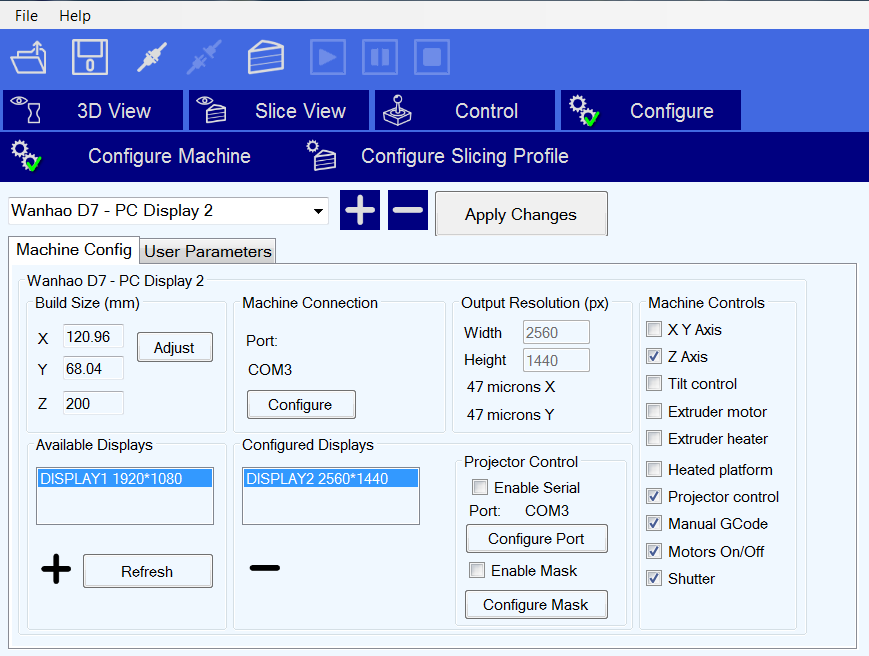Enable the Tilt control checkbox
The image size is (869, 656).
[x=654, y=383]
